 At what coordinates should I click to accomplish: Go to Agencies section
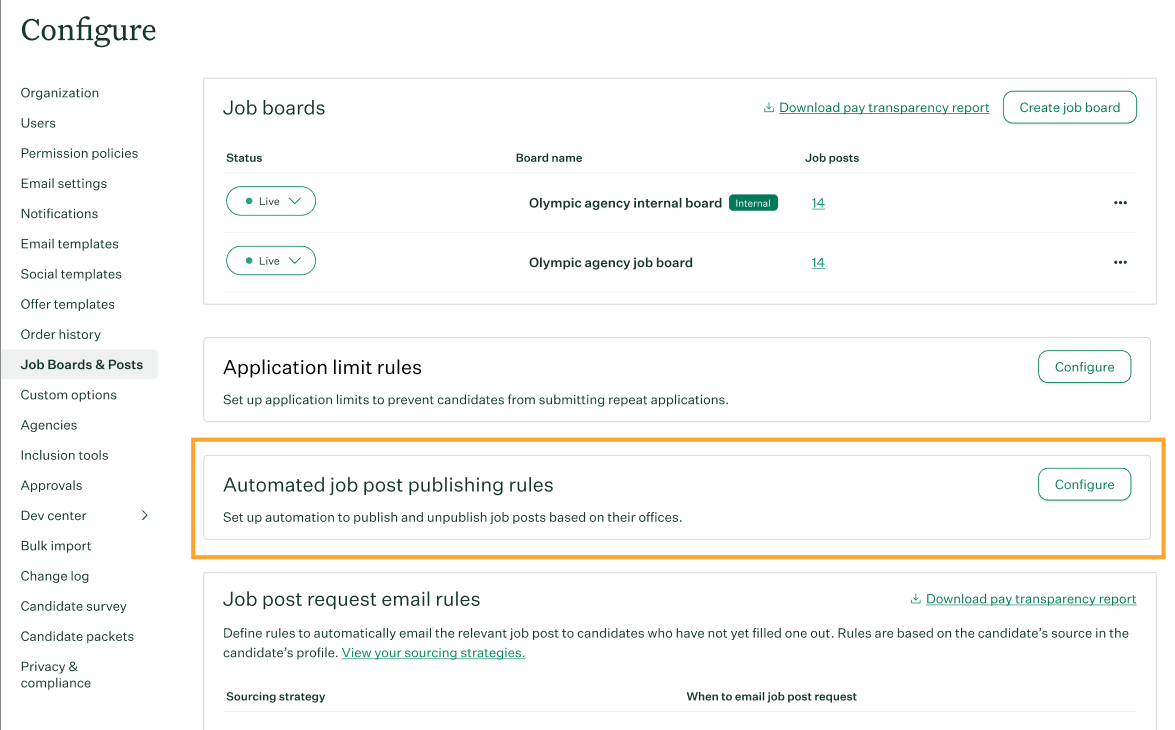point(49,425)
